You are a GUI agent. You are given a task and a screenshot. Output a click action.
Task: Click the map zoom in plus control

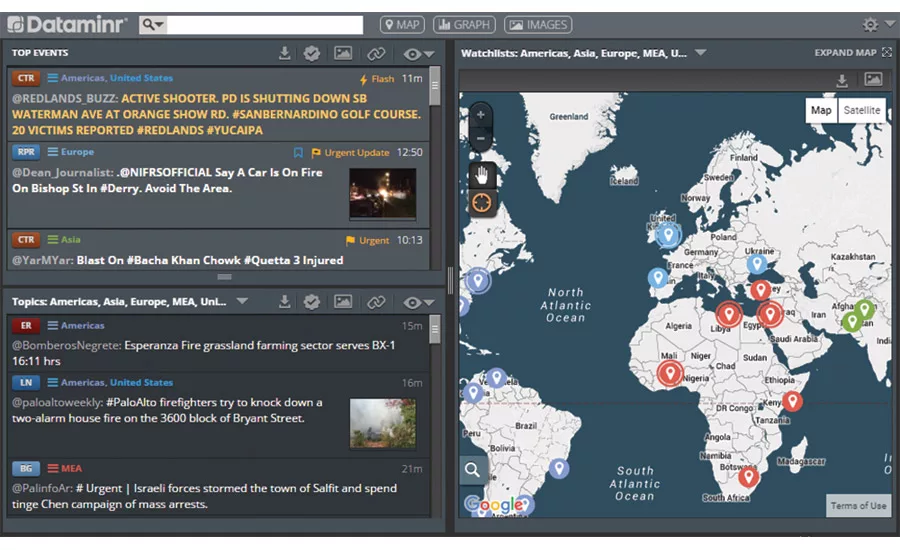click(x=481, y=114)
